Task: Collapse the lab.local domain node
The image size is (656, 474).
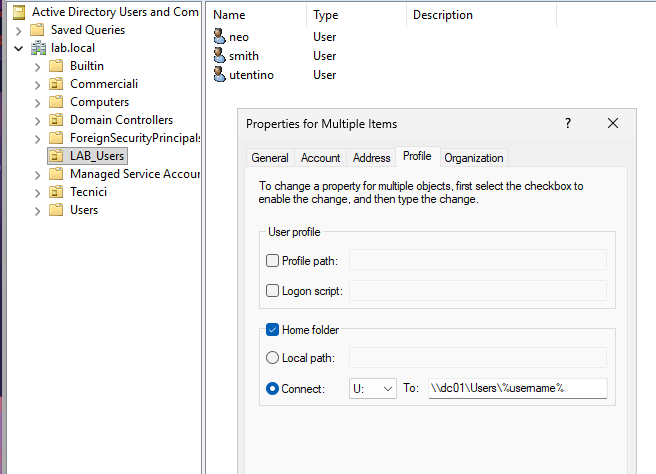Action: [x=19, y=48]
